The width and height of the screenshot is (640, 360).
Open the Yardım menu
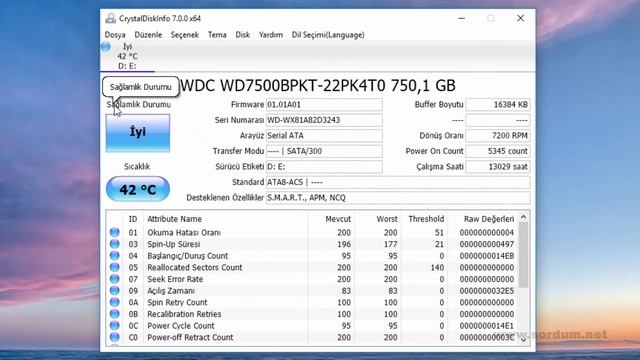click(x=271, y=35)
